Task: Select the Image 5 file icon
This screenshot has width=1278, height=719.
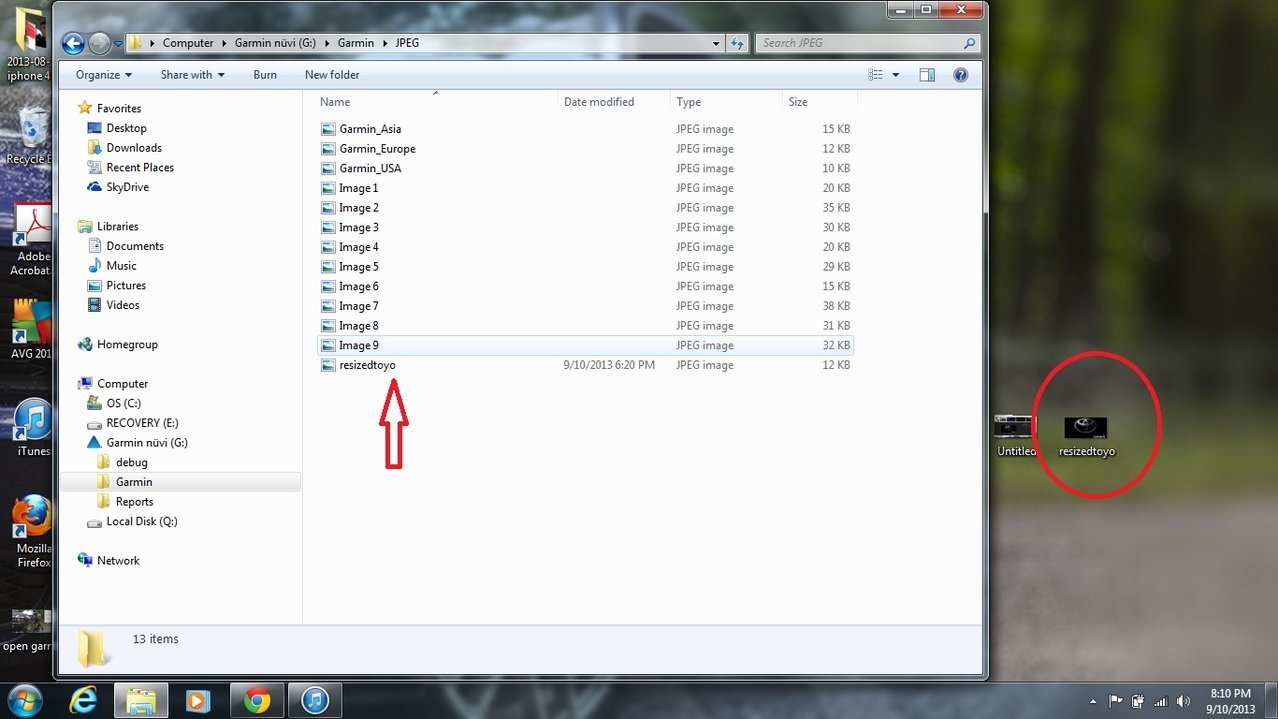Action: tap(328, 267)
